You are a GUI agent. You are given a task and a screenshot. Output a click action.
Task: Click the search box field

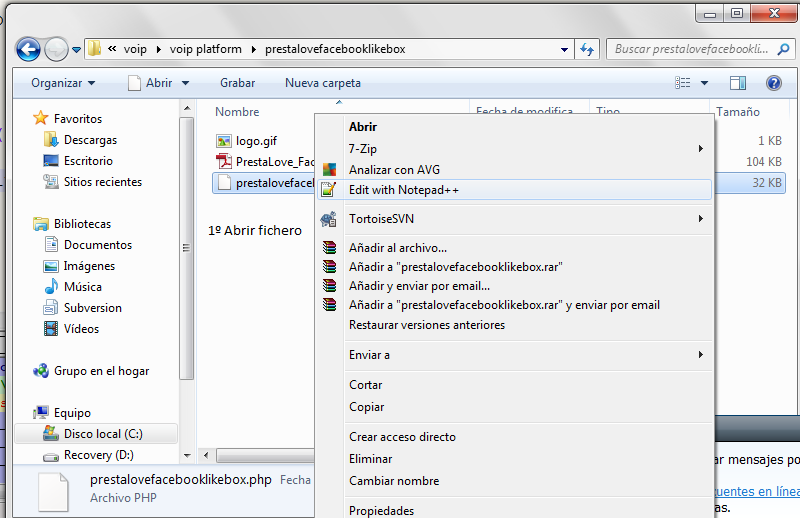[x=690, y=49]
